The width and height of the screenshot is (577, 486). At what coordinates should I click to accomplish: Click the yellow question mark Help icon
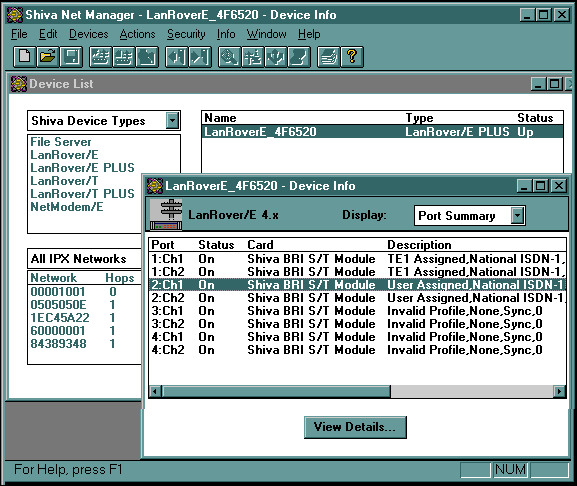352,57
